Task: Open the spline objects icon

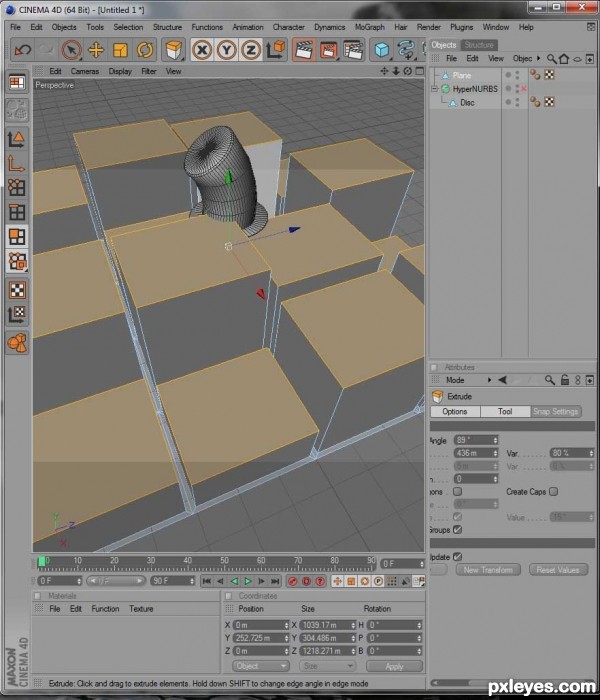Action: tap(405, 50)
